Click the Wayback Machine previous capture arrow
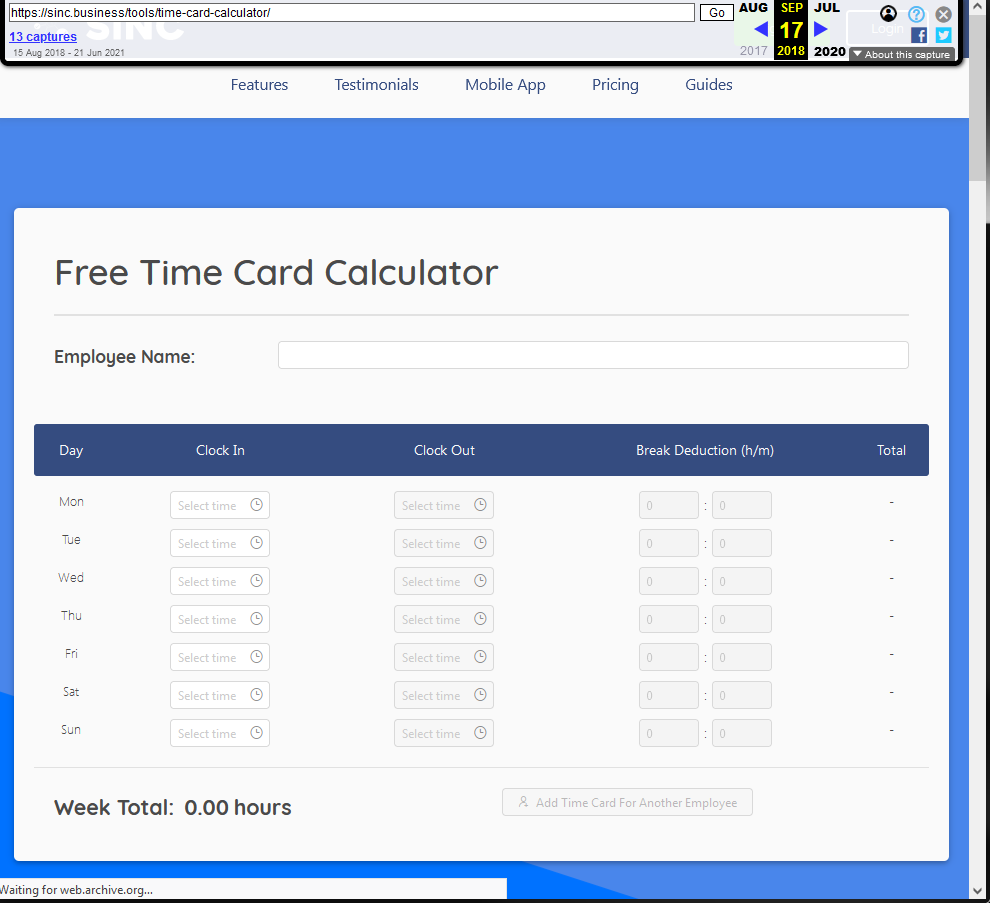This screenshot has width=990, height=903. [761, 29]
